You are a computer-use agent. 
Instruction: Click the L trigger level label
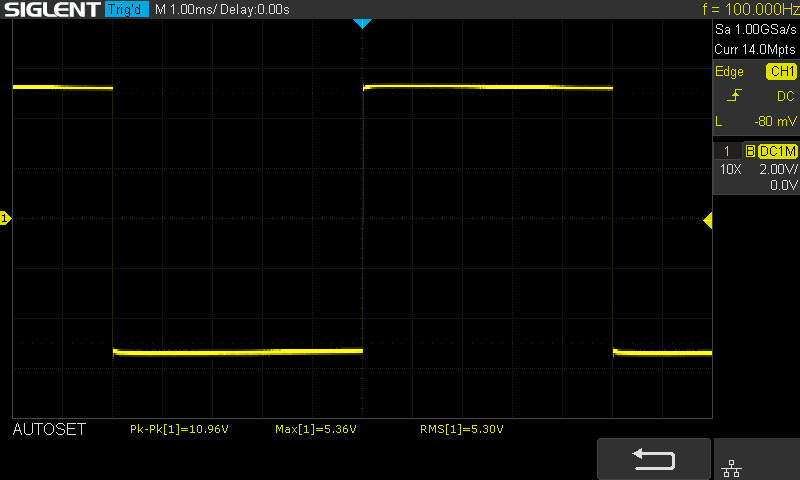(x=718, y=122)
